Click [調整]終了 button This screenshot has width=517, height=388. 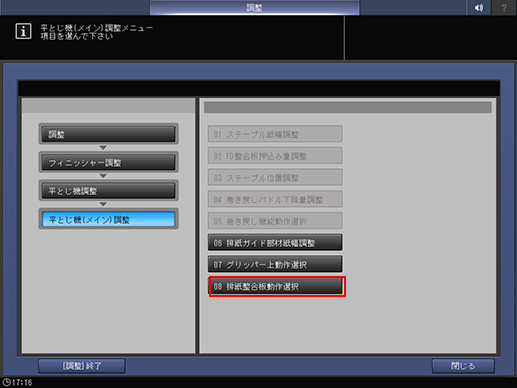82,366
